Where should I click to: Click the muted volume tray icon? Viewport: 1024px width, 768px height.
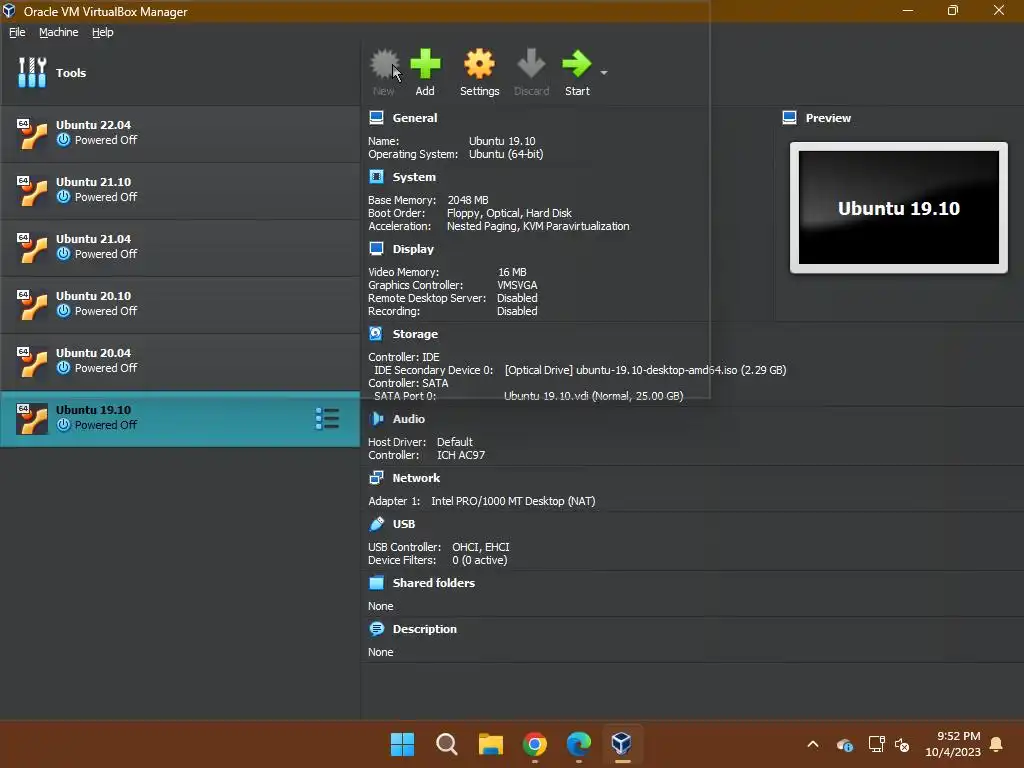pyautogui.click(x=903, y=744)
